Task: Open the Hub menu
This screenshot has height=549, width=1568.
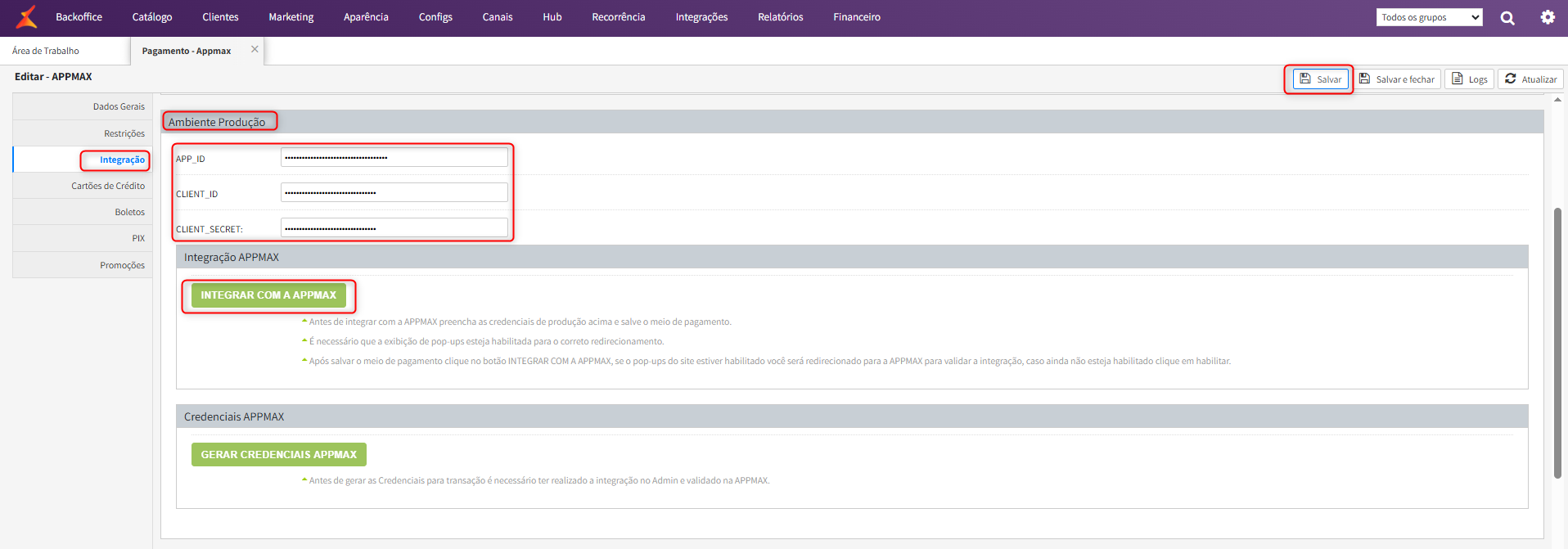Action: tap(552, 17)
